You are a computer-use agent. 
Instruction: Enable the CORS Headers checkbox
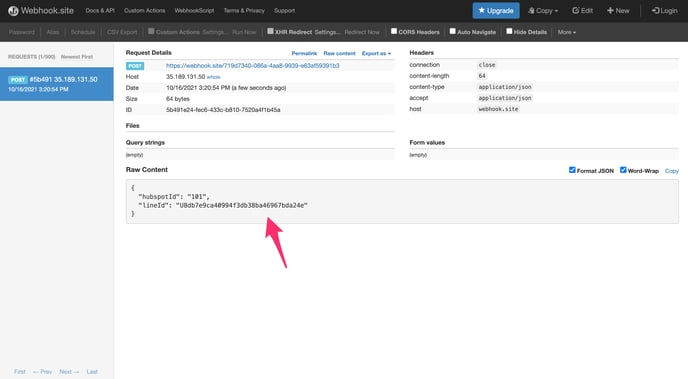pyautogui.click(x=394, y=31)
